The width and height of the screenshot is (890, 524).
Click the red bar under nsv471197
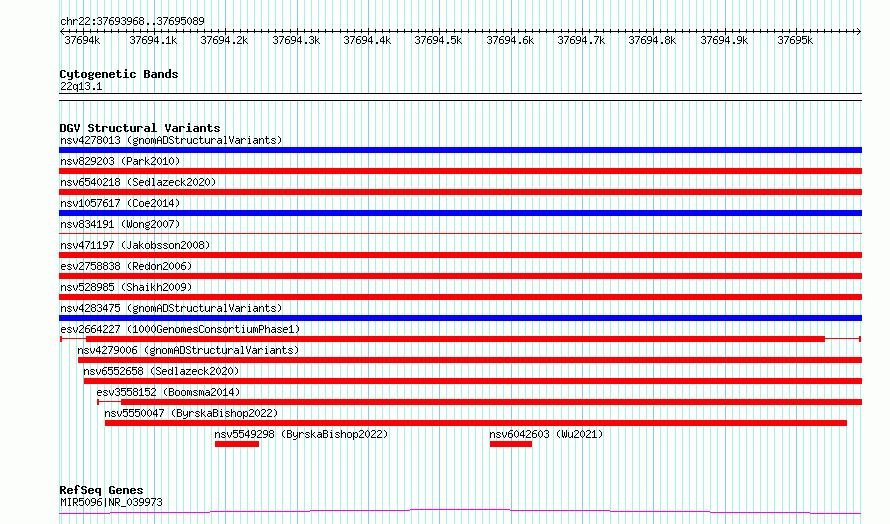click(460, 255)
